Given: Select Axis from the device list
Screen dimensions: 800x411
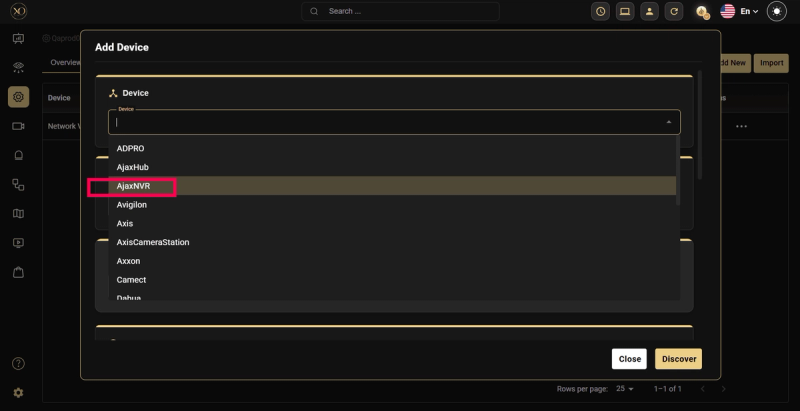Looking at the screenshot, I should click(x=392, y=223).
